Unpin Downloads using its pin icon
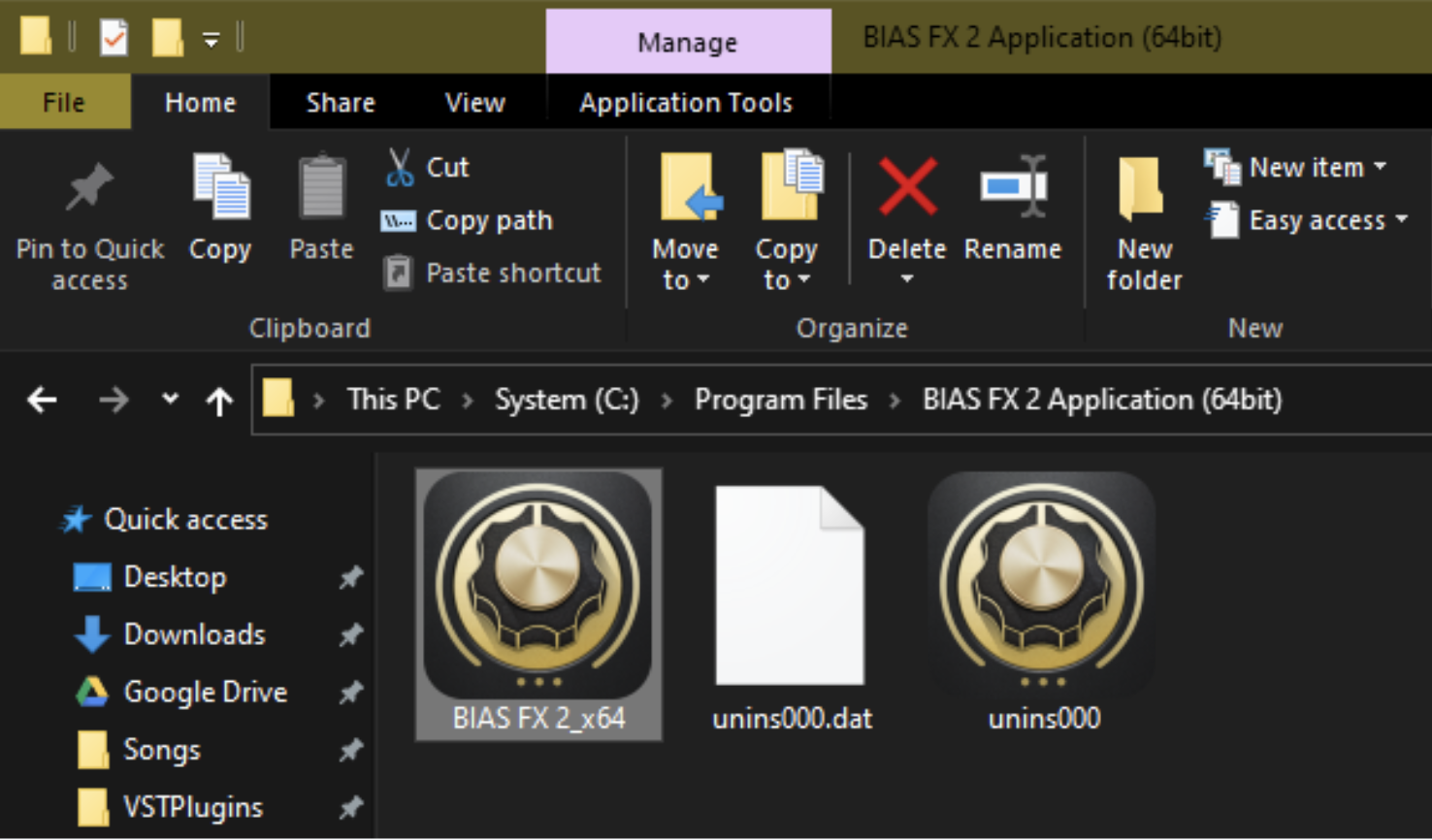The height and width of the screenshot is (840, 1432). [x=350, y=634]
